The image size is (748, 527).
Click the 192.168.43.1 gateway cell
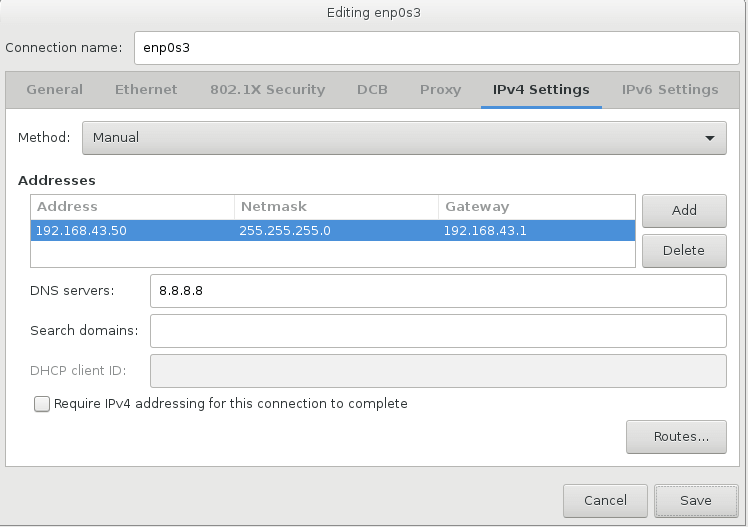tap(536, 231)
